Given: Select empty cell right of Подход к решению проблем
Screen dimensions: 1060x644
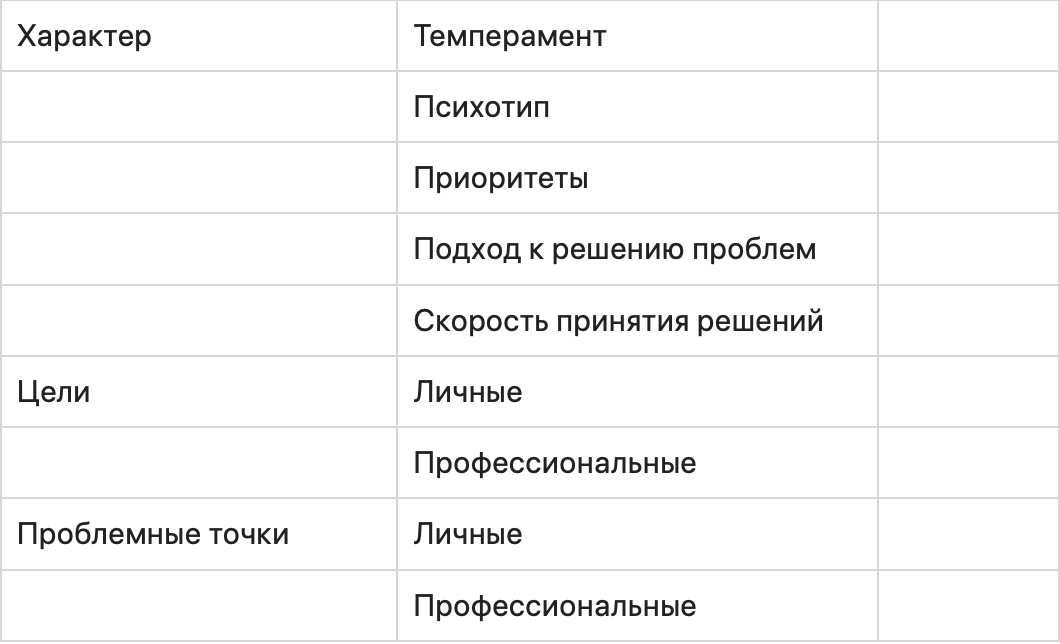Looking at the screenshot, I should pos(968,249).
